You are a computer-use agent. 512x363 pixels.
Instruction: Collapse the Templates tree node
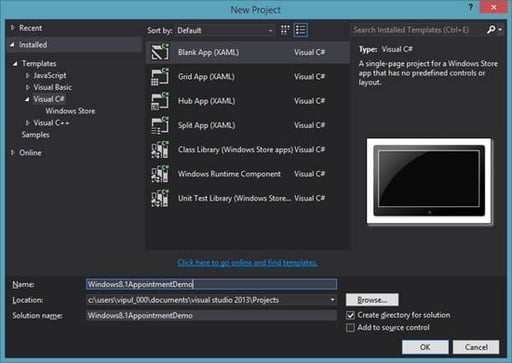[x=15, y=64]
